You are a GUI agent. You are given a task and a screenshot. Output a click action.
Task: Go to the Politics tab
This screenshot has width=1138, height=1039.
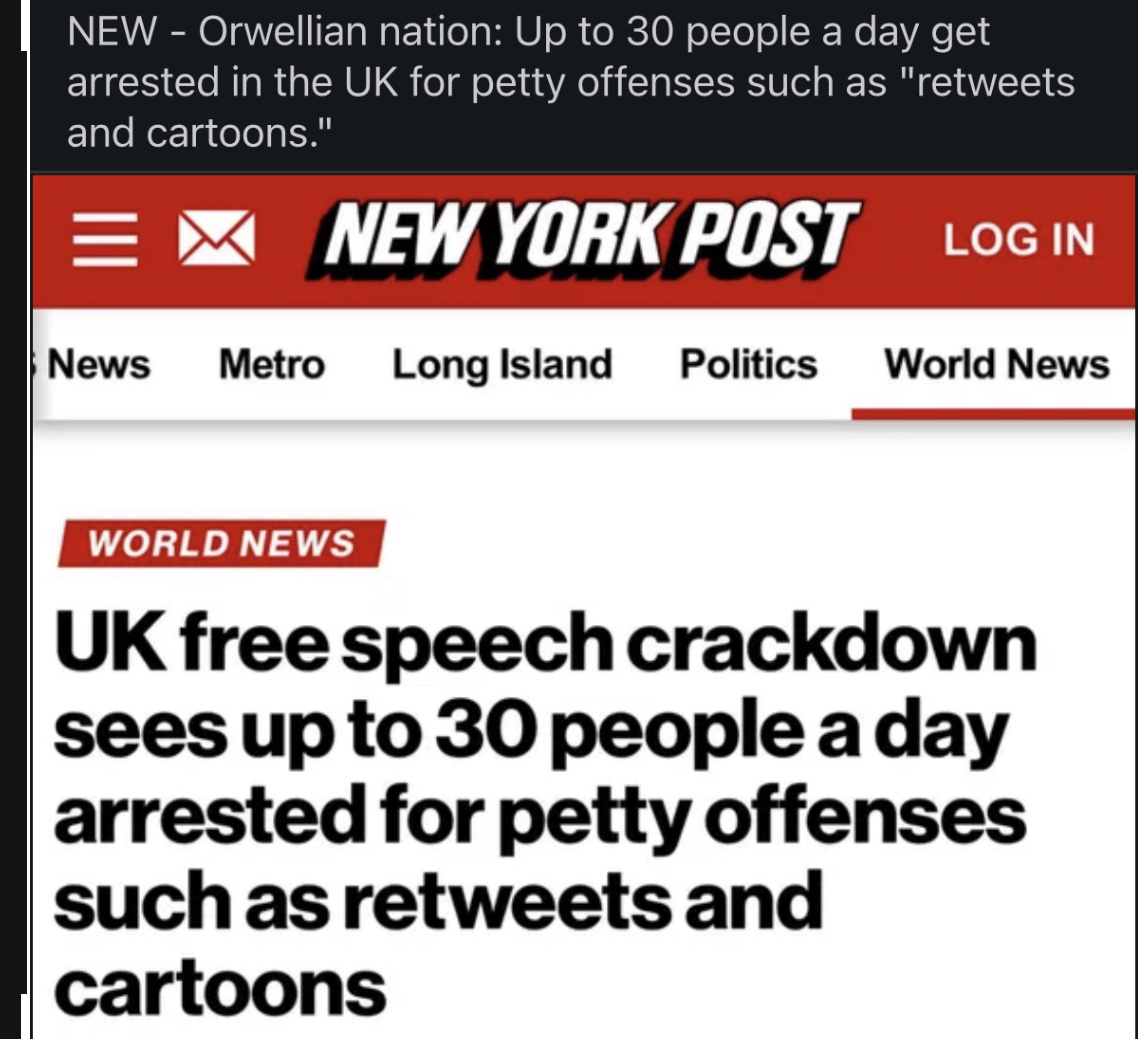748,364
